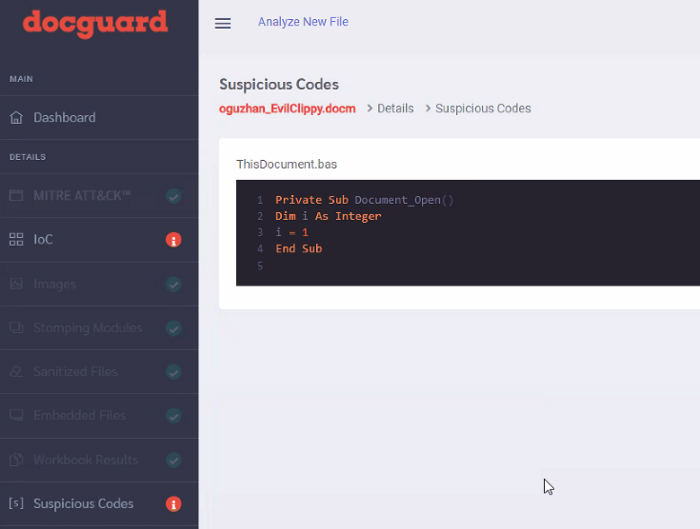Click the MITRE ATT&CK sidebar icon
This screenshot has height=529, width=700.
pyautogui.click(x=16, y=196)
